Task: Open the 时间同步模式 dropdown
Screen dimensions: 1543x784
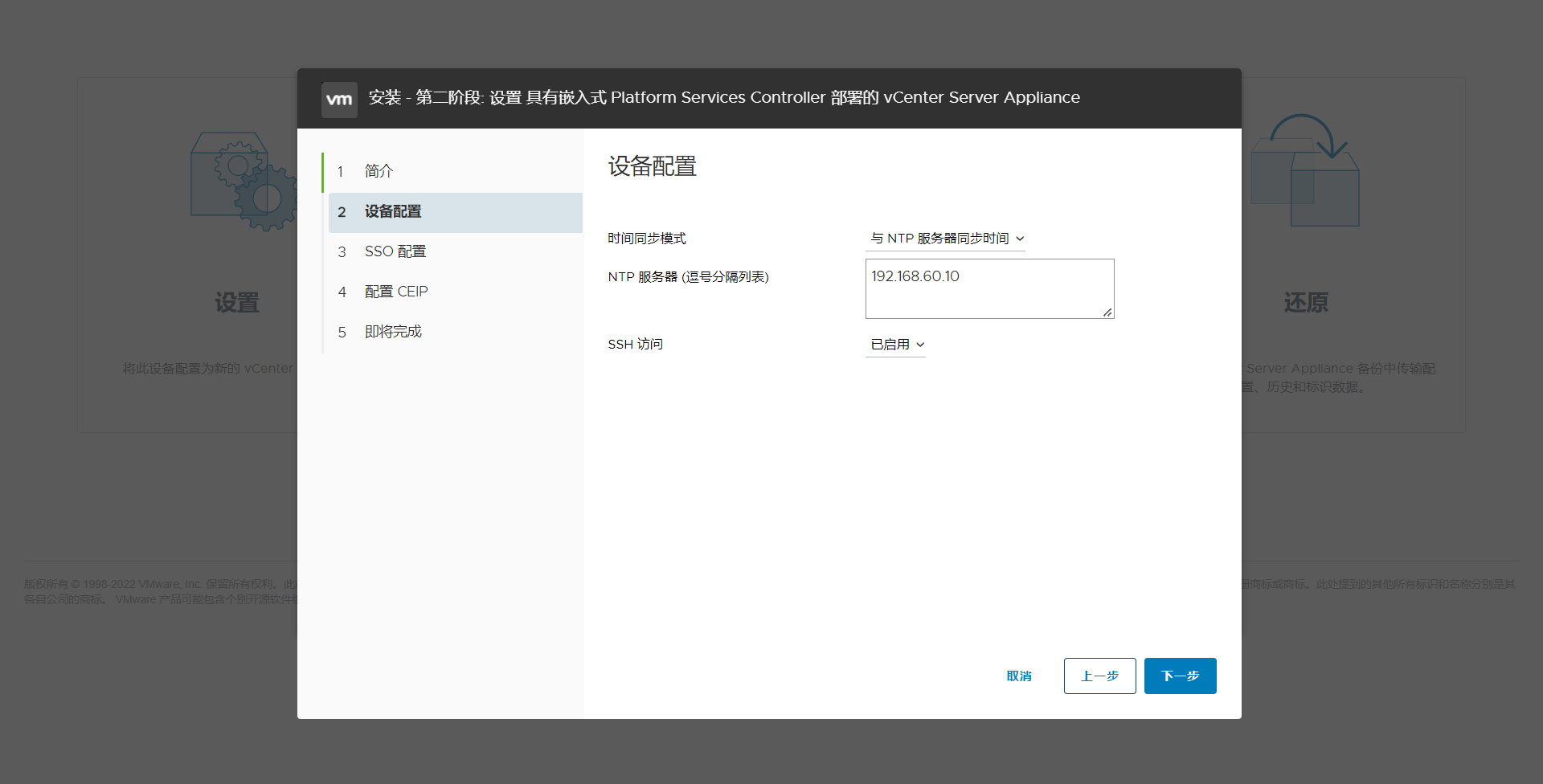Action: (x=946, y=239)
